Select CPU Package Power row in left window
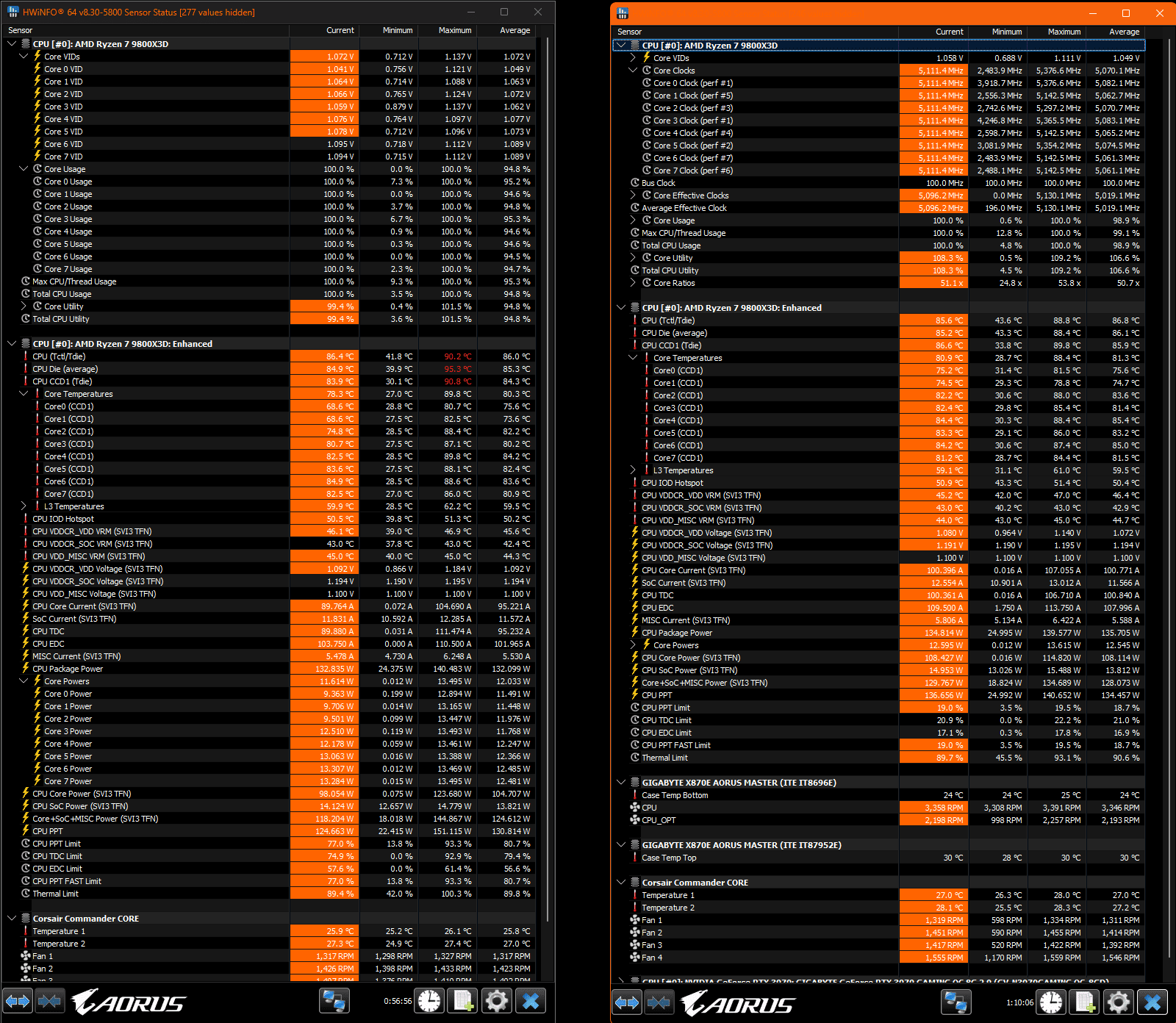Viewport: 1176px width, 1023px height. coord(270,669)
